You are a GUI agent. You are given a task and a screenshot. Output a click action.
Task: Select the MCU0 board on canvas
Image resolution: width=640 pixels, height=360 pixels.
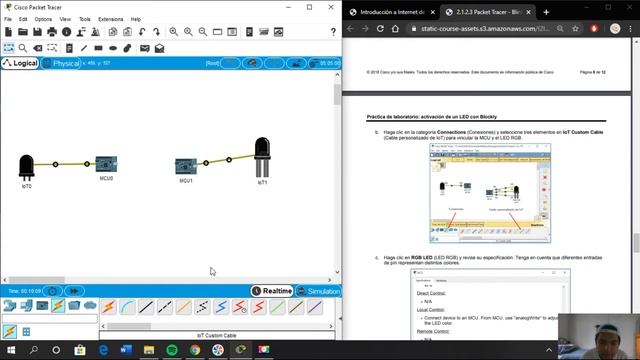[x=106, y=164]
